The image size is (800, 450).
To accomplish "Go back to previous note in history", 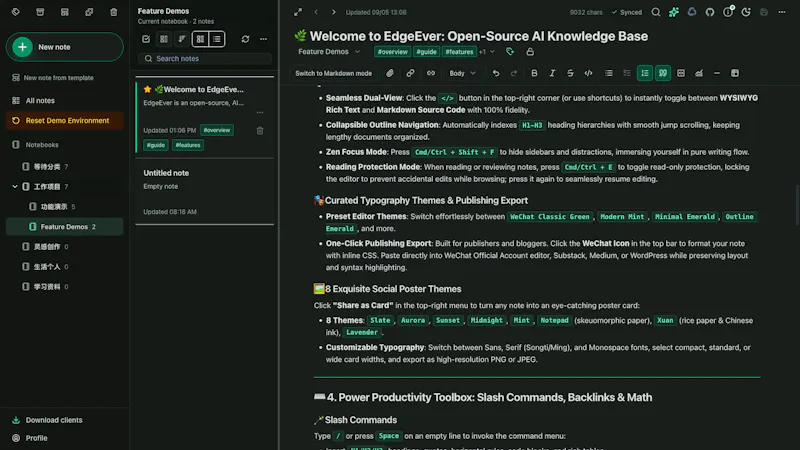I will 316,12.
